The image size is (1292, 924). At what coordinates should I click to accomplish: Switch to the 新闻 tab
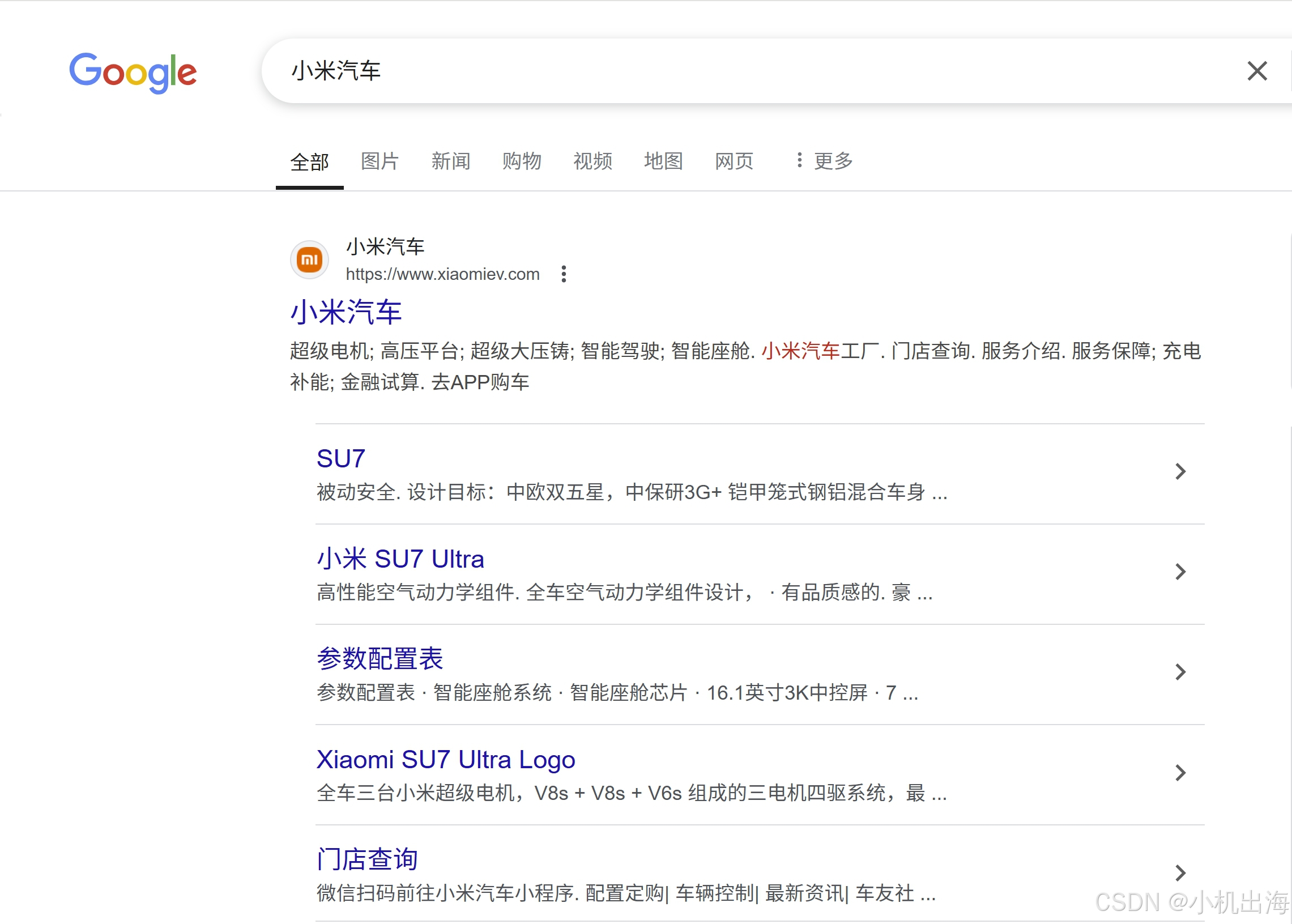(x=450, y=161)
